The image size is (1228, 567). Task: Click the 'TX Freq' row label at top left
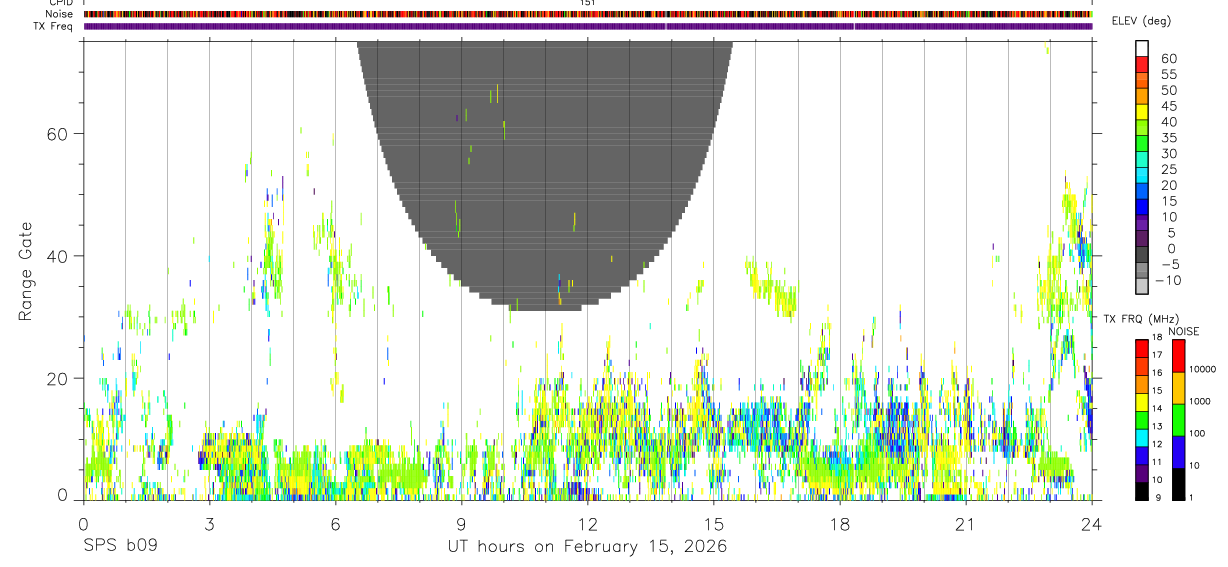click(x=54, y=26)
